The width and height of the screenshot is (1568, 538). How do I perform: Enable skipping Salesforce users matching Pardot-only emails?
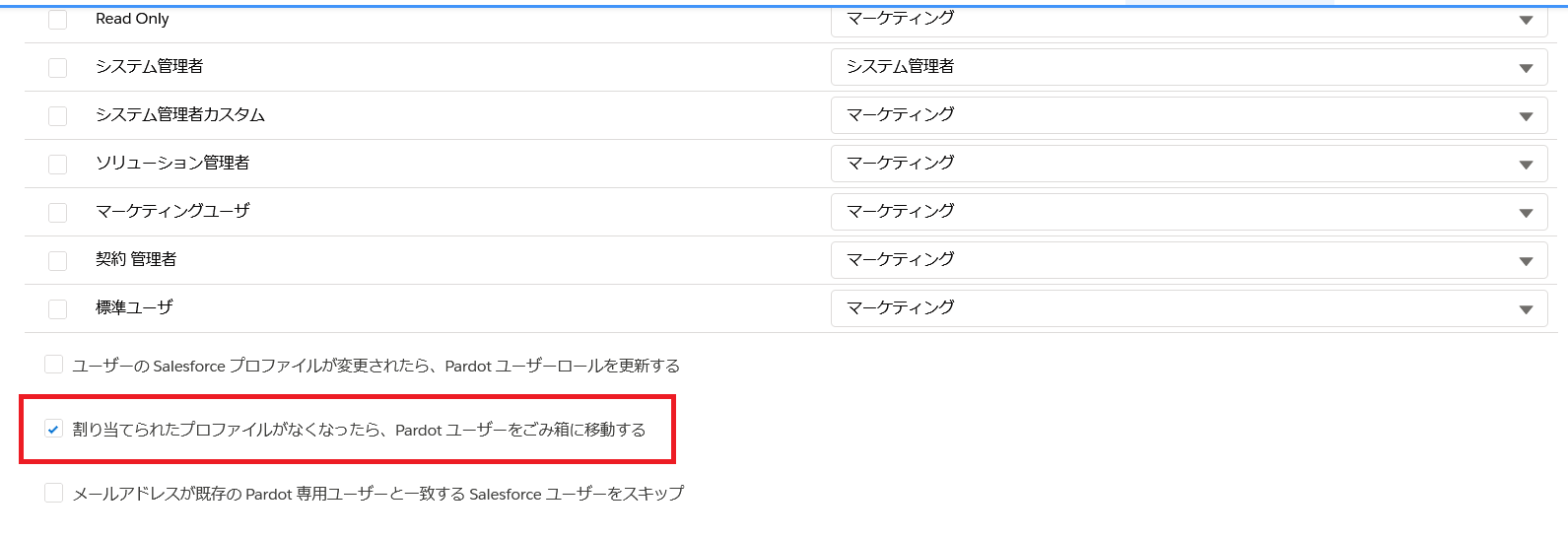[54, 493]
